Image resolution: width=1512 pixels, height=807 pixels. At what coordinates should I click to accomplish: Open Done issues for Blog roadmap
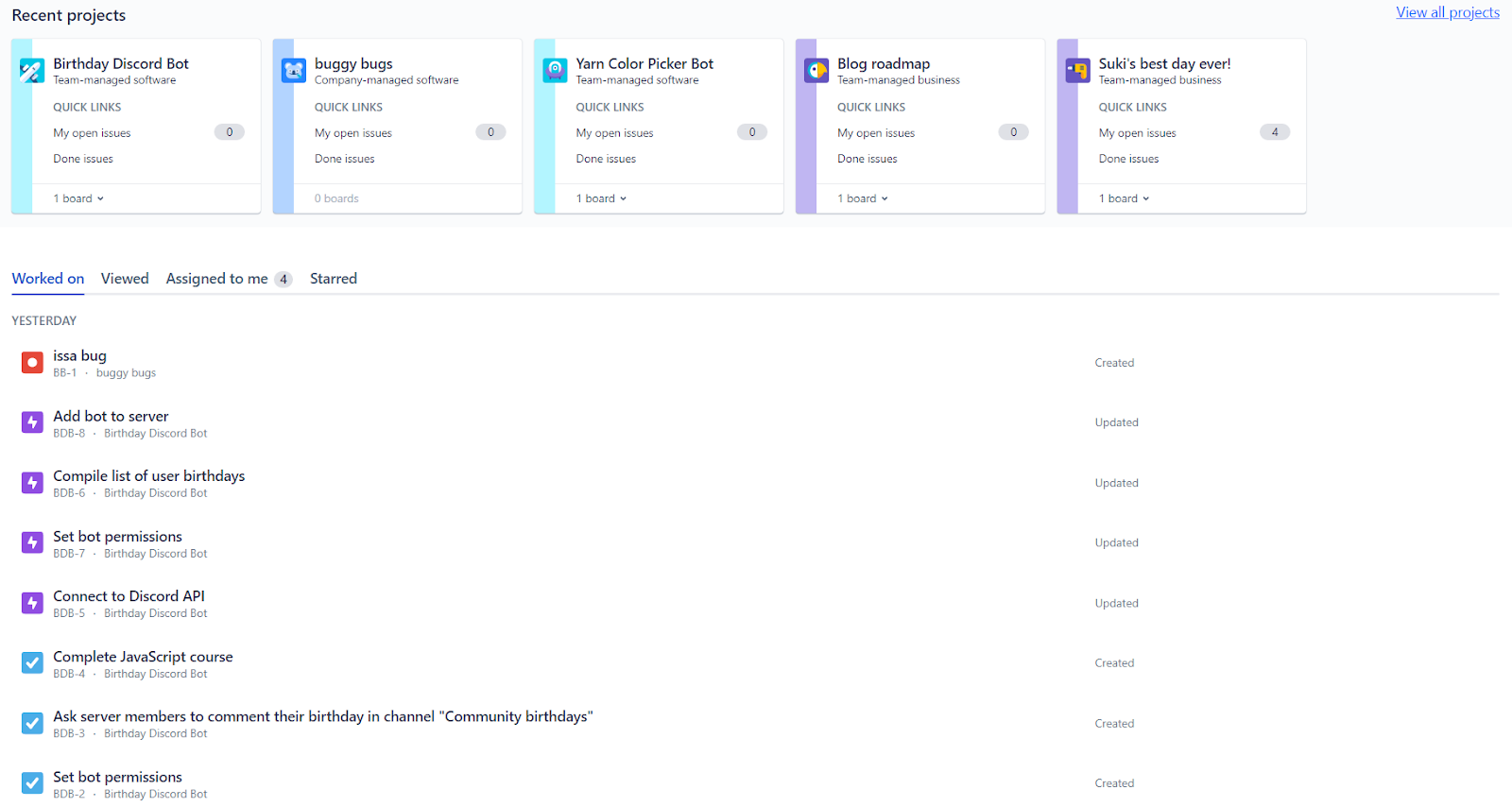(x=868, y=159)
